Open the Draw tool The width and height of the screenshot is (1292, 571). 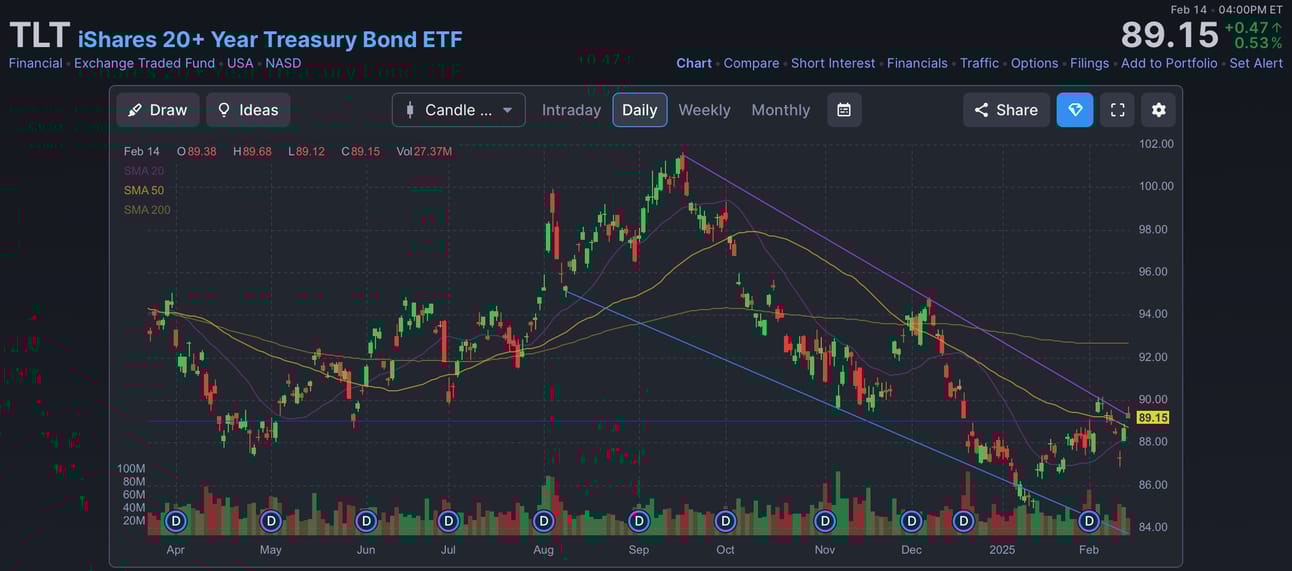(158, 110)
